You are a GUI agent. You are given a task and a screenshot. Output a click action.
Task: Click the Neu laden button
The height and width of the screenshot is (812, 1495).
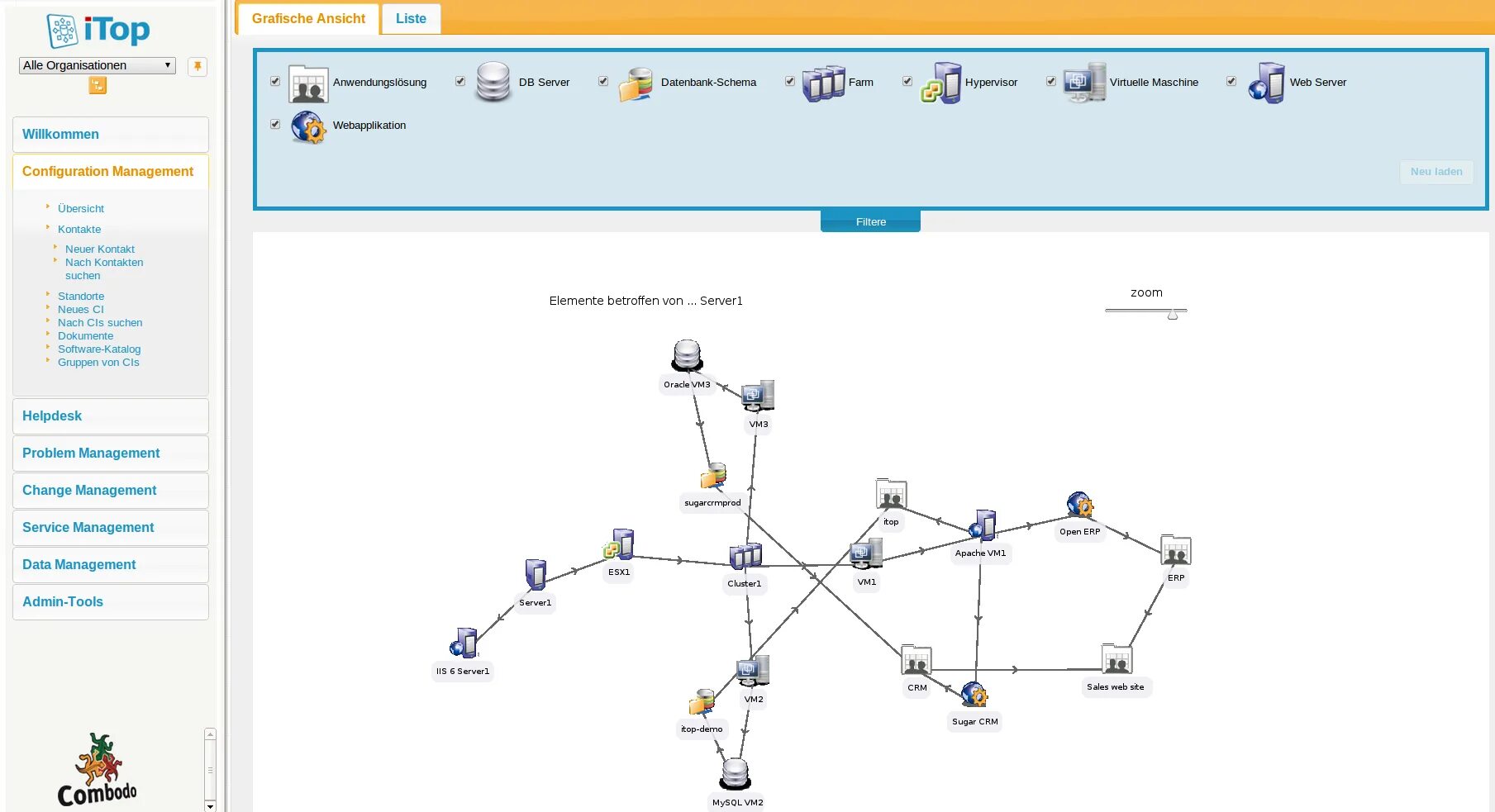point(1436,172)
